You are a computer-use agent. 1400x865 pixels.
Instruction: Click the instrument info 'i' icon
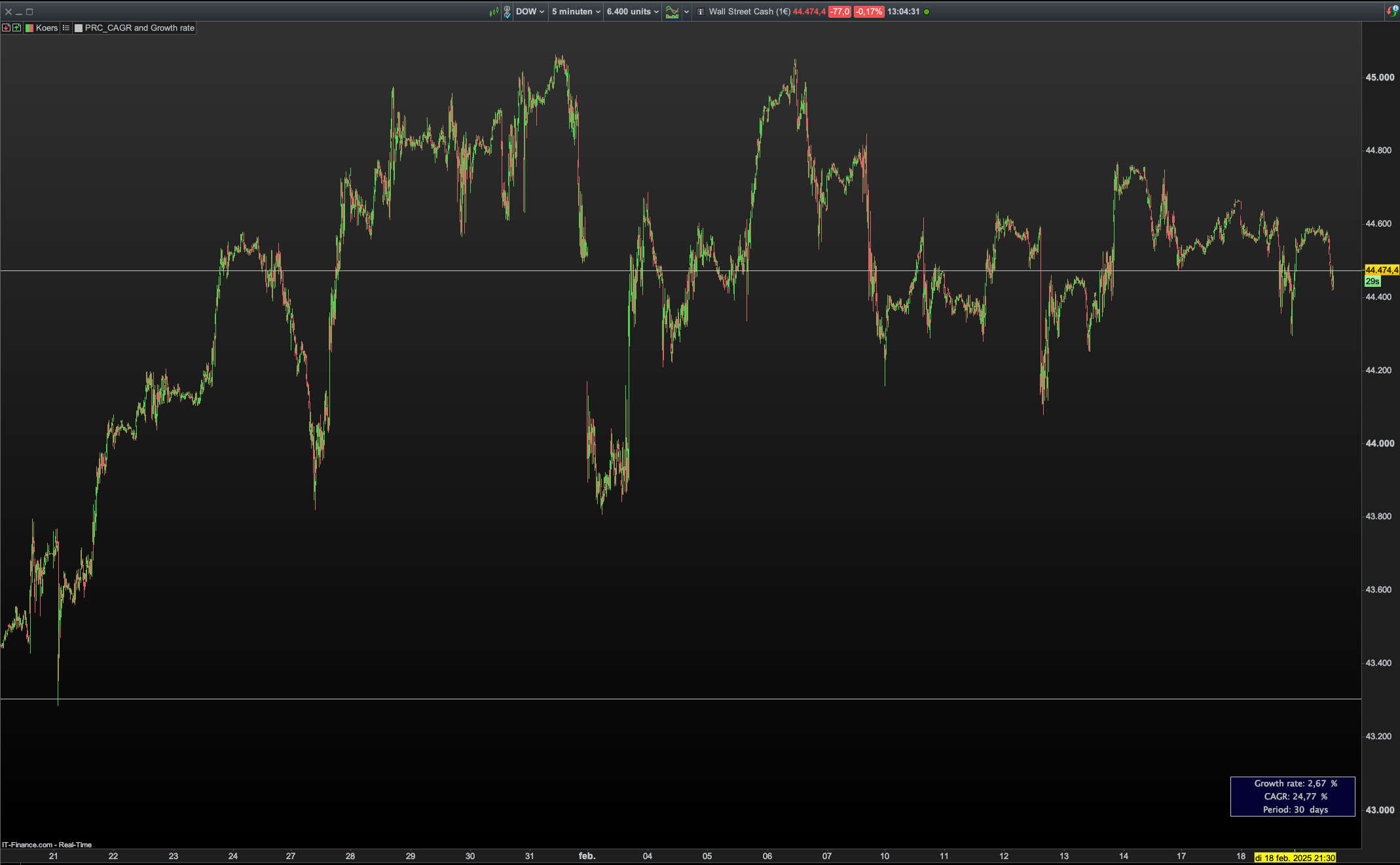pos(701,12)
